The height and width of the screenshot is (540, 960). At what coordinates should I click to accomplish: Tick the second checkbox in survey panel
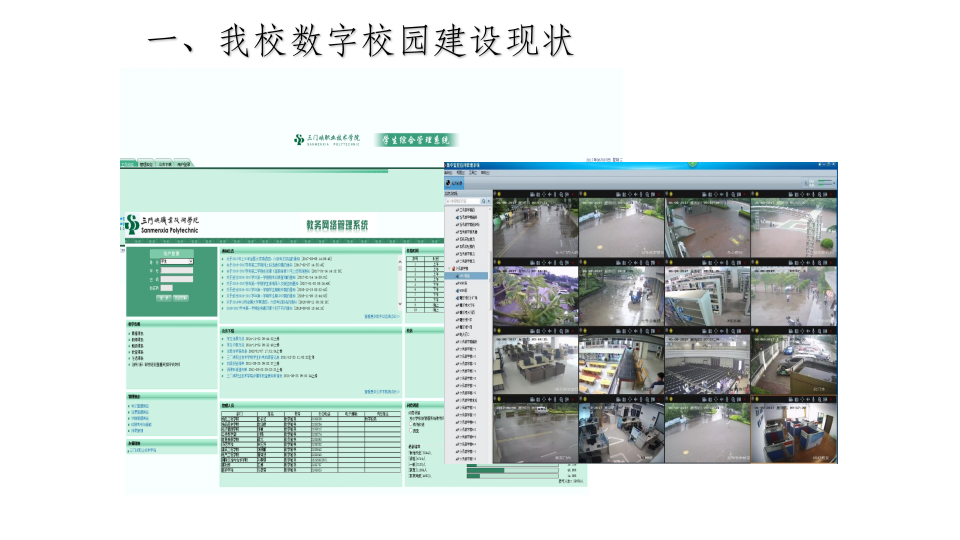pyautogui.click(x=411, y=430)
